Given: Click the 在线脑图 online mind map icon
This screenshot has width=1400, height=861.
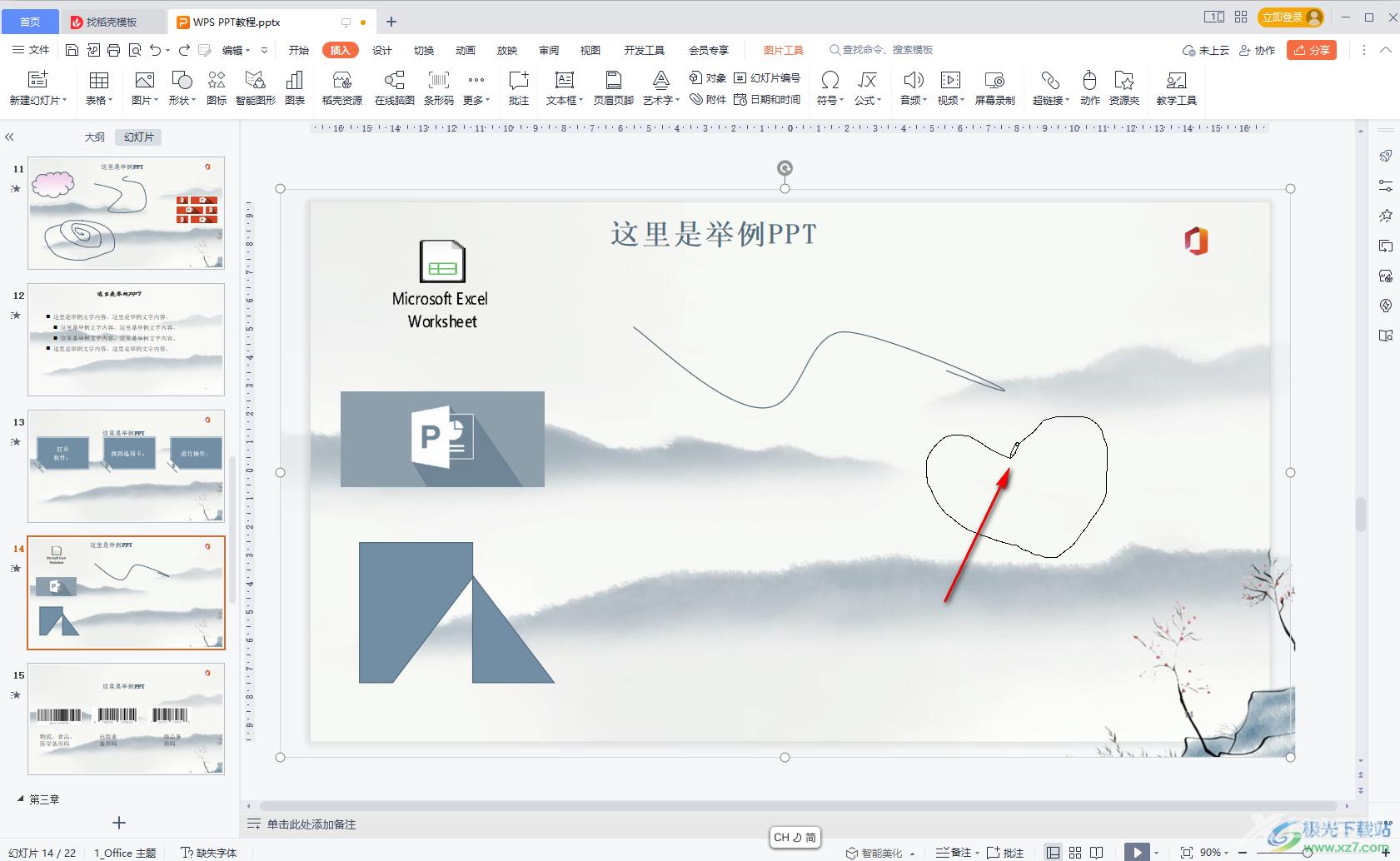Looking at the screenshot, I should click(394, 80).
